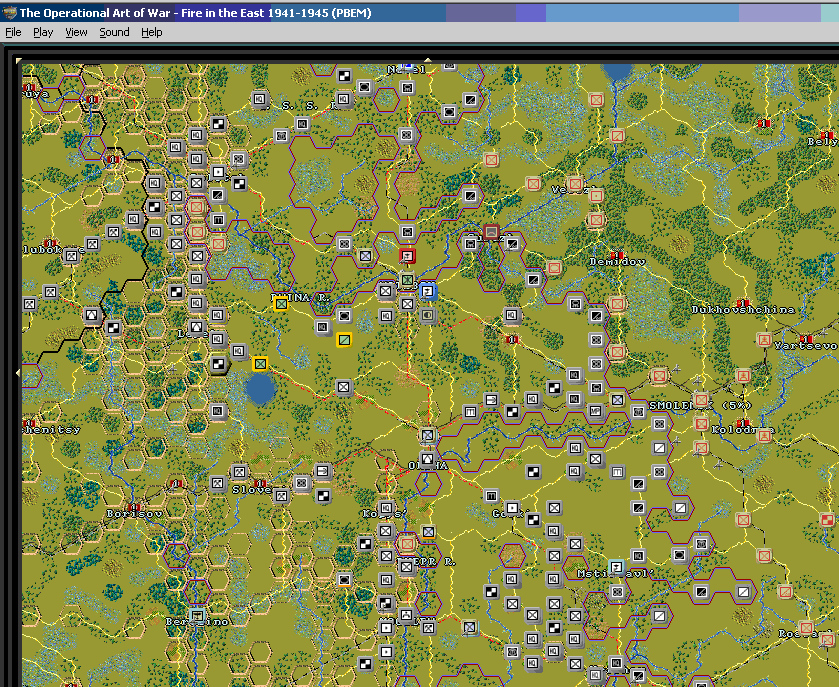The height and width of the screenshot is (687, 839).
Task: Select the blue-bordered air unit counter
Action: (428, 292)
